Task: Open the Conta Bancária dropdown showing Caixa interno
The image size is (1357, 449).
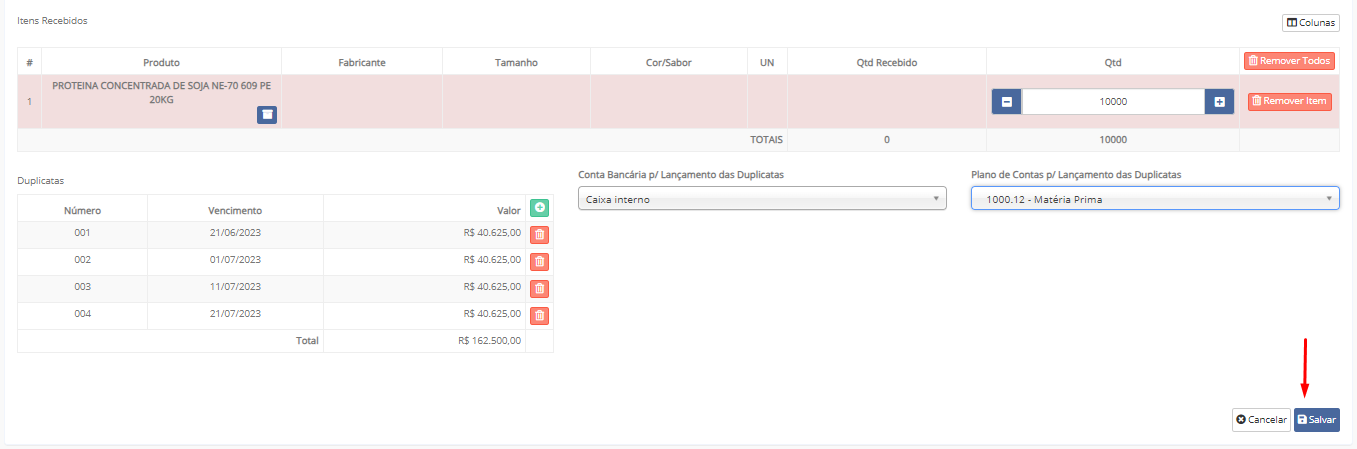Action: pos(762,199)
